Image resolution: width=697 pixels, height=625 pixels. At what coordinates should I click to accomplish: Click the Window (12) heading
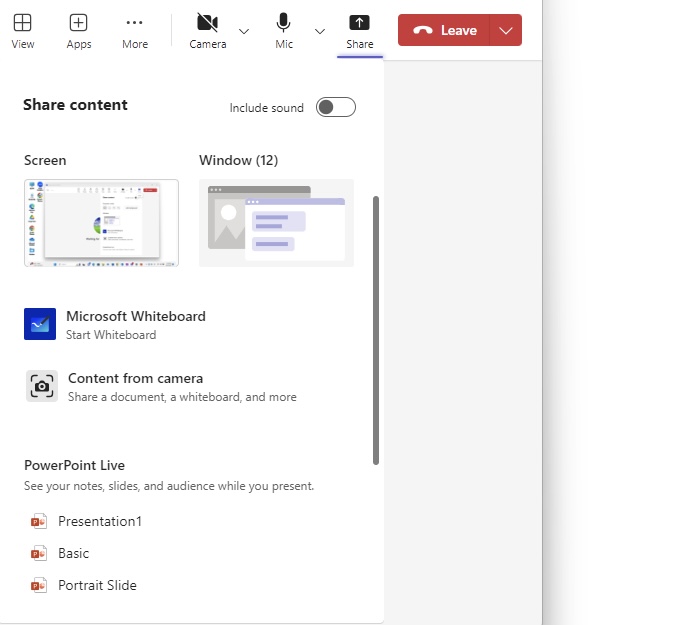[239, 160]
